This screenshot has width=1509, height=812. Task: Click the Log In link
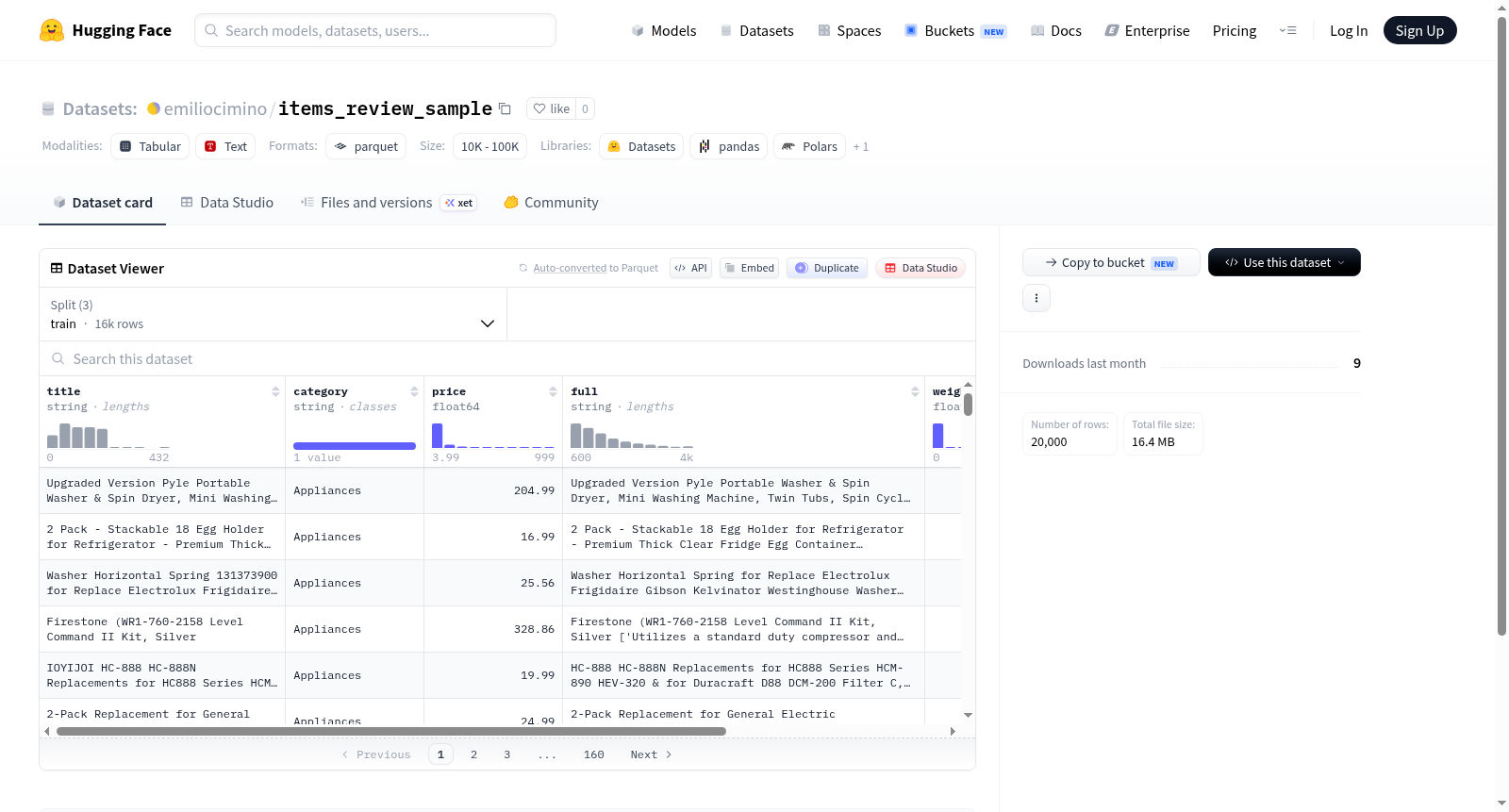click(1349, 30)
